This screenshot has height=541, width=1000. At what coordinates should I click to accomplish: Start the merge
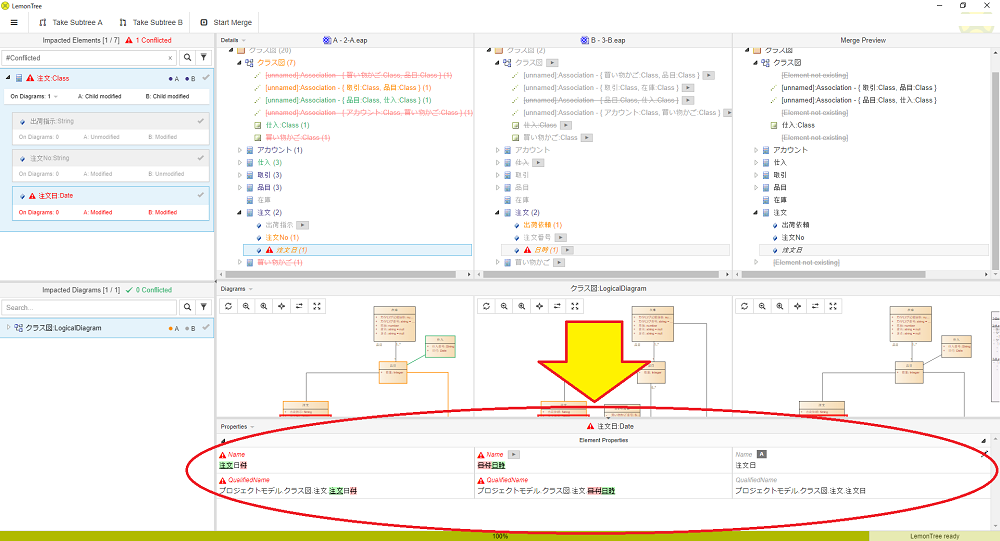click(226, 22)
